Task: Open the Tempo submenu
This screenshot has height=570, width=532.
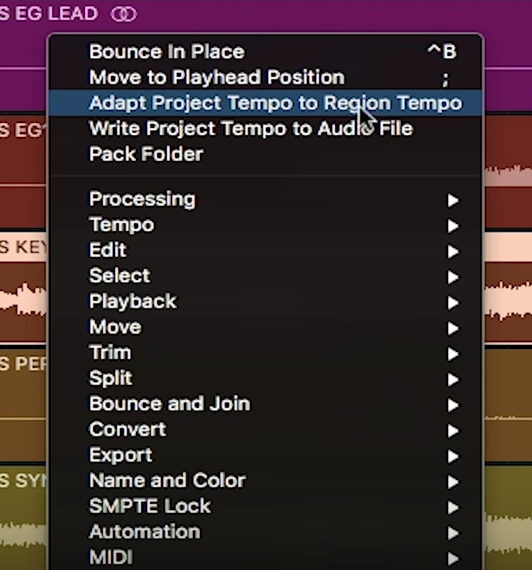Action: 265,225
